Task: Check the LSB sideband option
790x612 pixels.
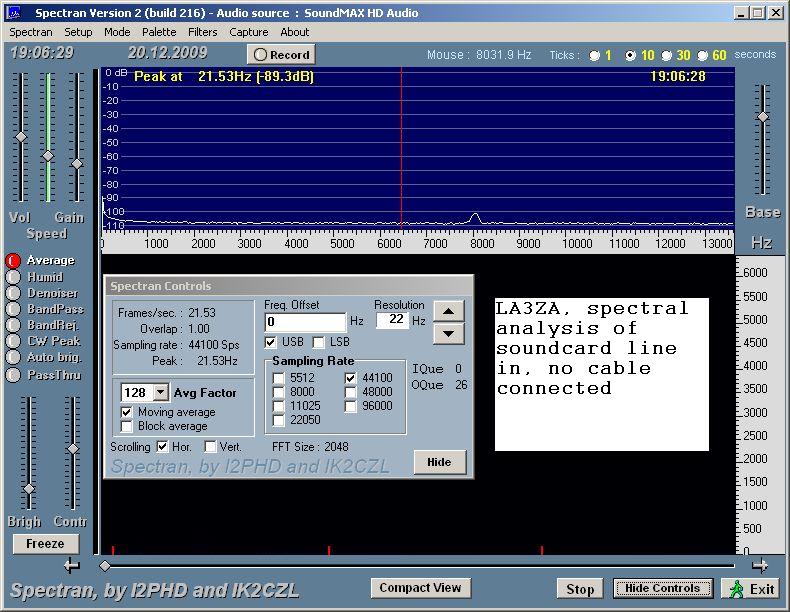Action: (319, 342)
